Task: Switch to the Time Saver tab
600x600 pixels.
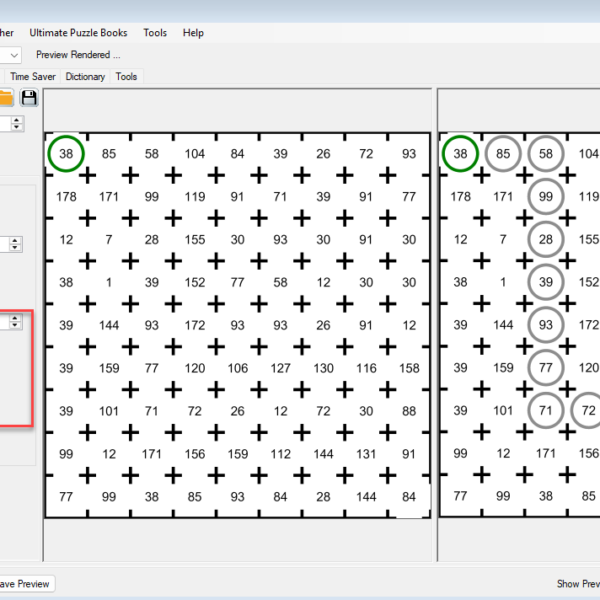Action: (33, 76)
